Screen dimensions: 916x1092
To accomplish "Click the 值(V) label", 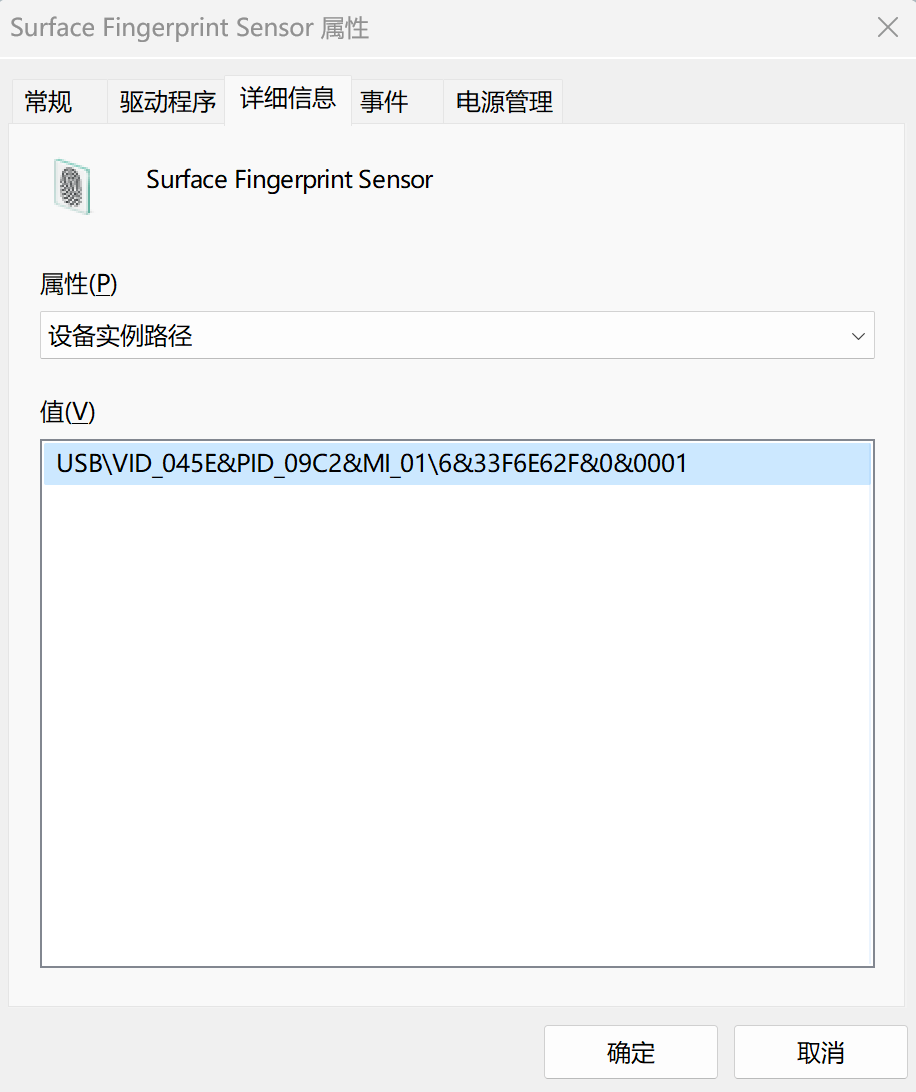I will (x=67, y=412).
